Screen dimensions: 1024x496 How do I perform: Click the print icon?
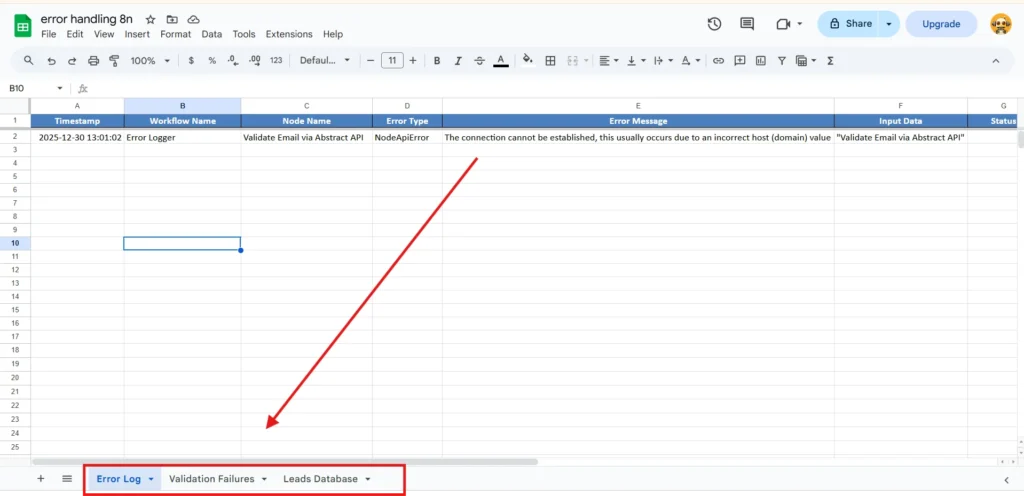pos(93,61)
